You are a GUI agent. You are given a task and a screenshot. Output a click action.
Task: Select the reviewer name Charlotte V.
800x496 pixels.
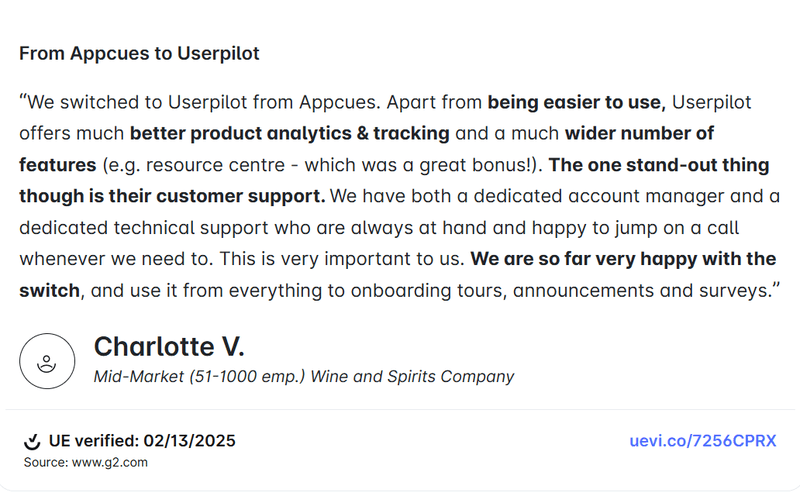point(169,347)
